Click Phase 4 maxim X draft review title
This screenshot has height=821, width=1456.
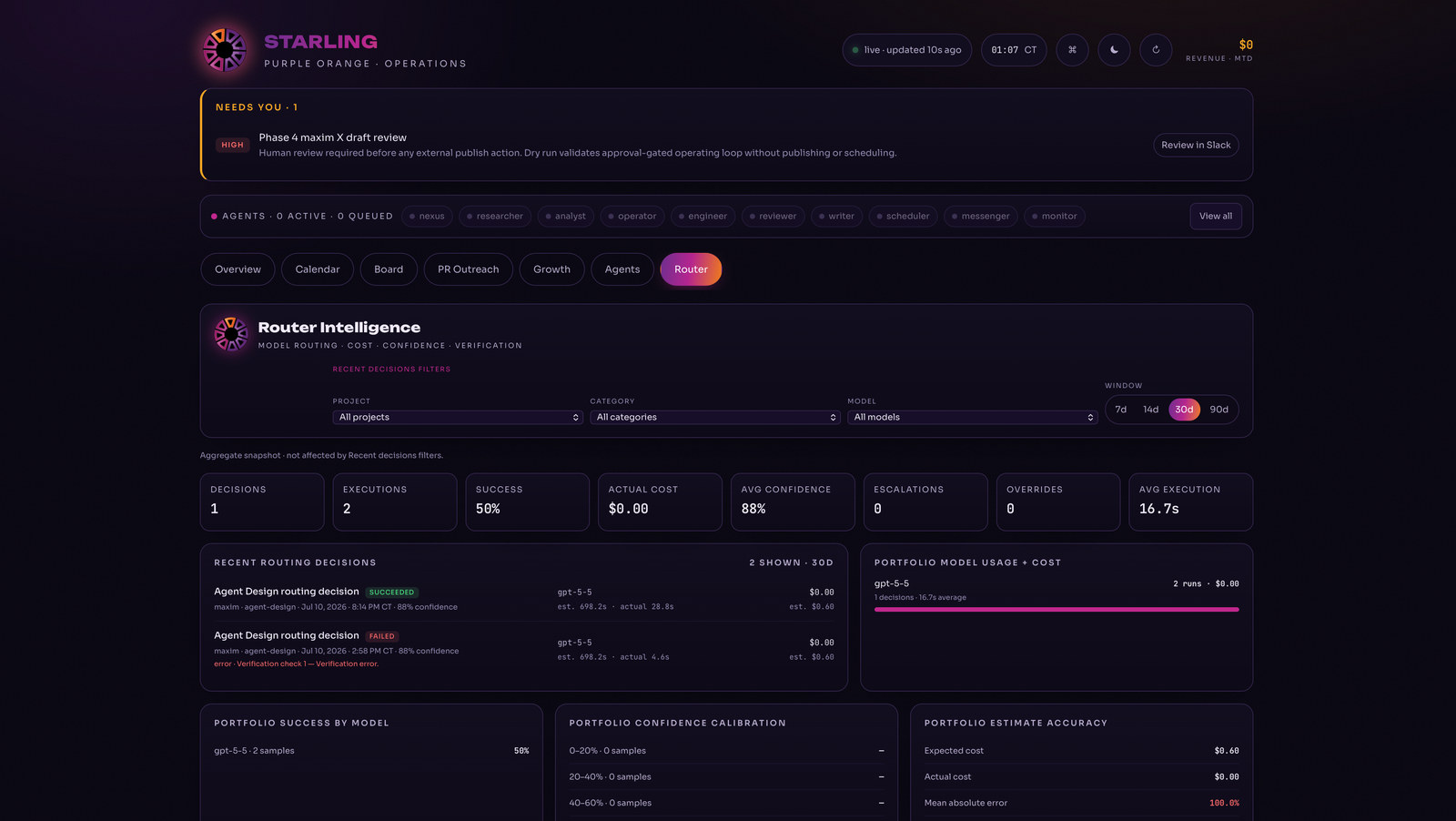pyautogui.click(x=333, y=137)
